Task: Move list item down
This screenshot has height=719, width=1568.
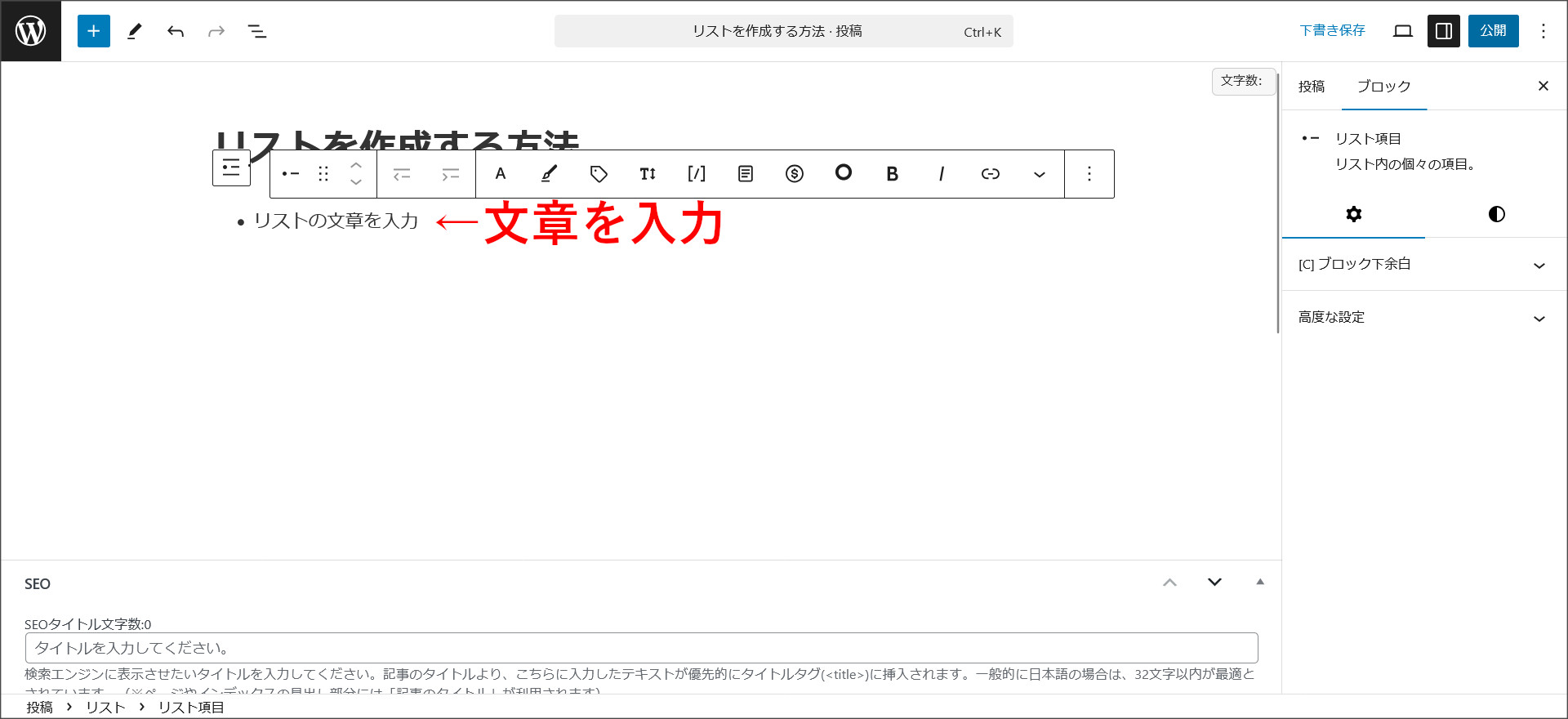Action: coord(356,182)
